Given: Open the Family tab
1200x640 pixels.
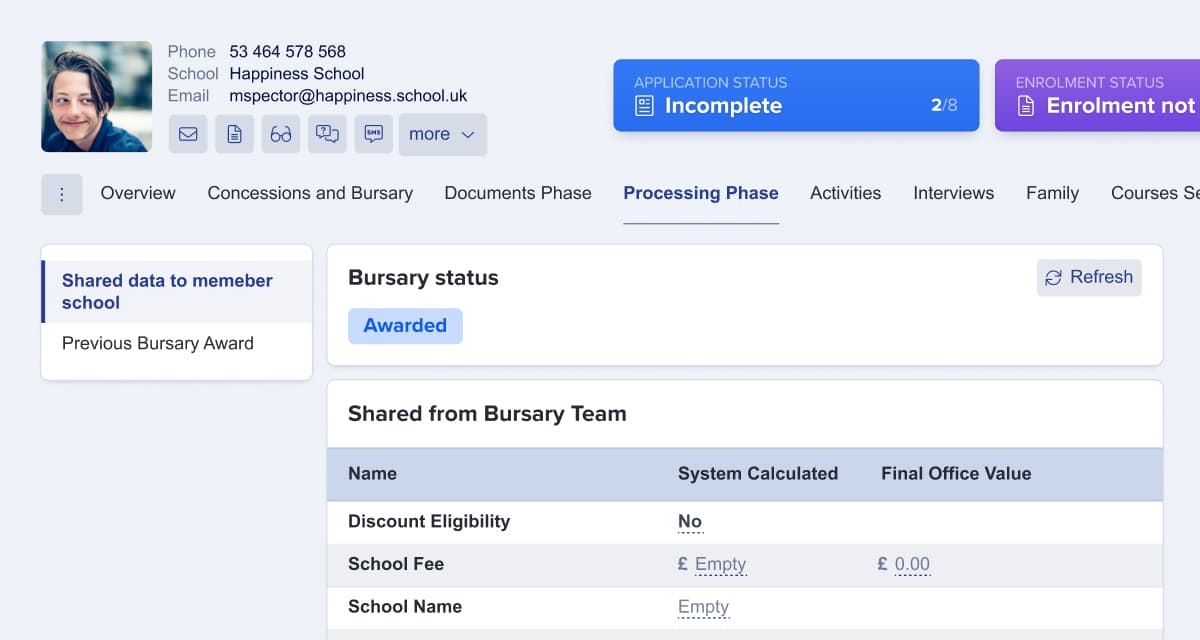Looking at the screenshot, I should point(1052,193).
